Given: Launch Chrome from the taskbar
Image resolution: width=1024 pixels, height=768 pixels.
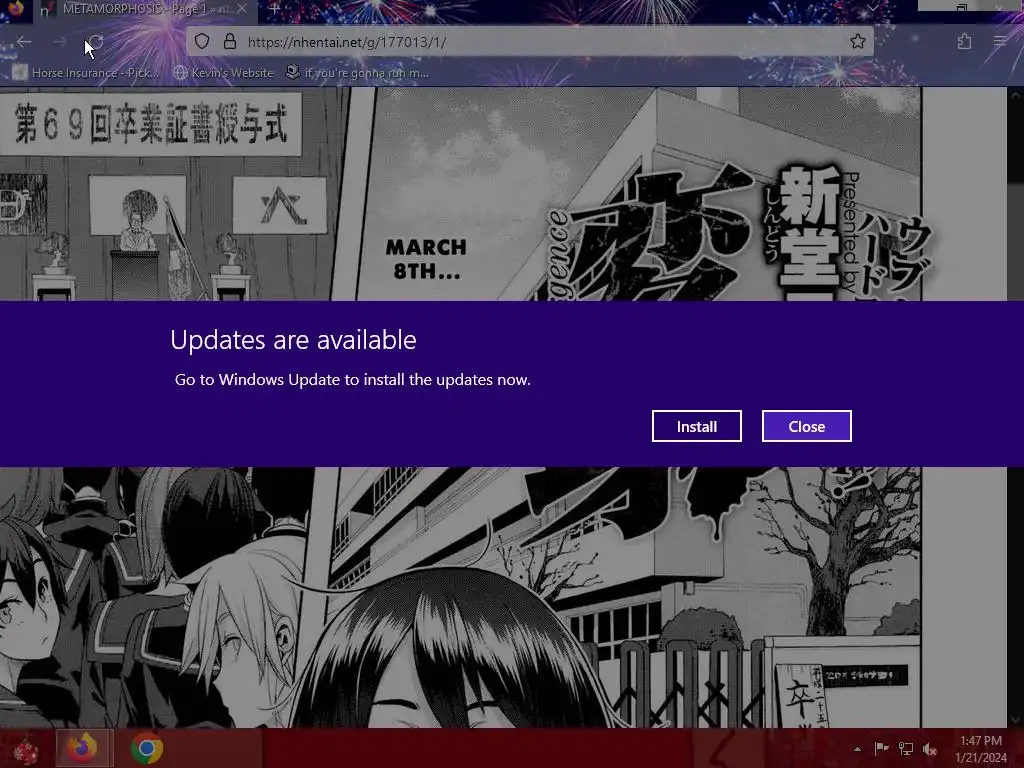Looking at the screenshot, I should coord(147,748).
